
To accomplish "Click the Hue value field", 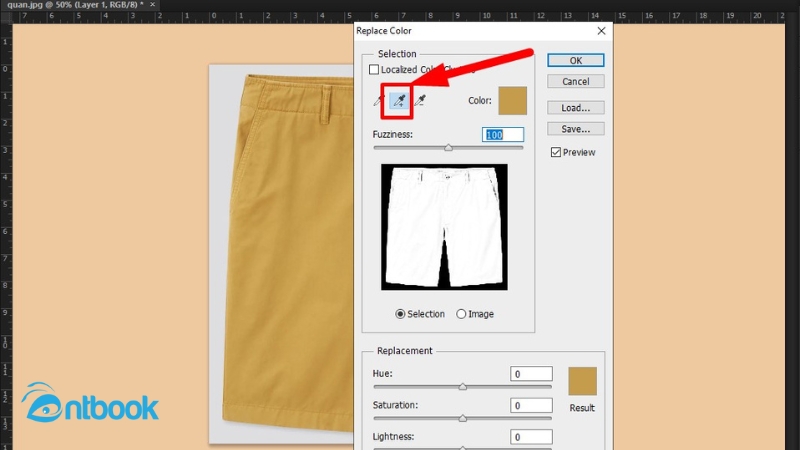I will coord(531,374).
